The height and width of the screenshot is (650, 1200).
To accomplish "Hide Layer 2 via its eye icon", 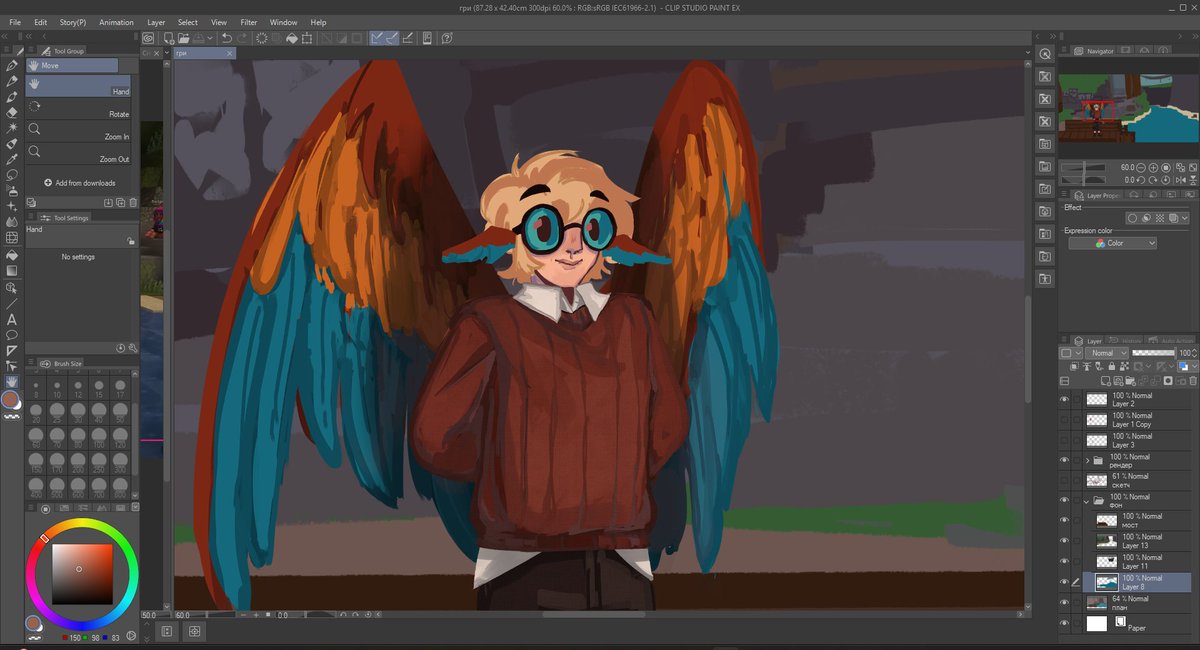I will 1064,399.
